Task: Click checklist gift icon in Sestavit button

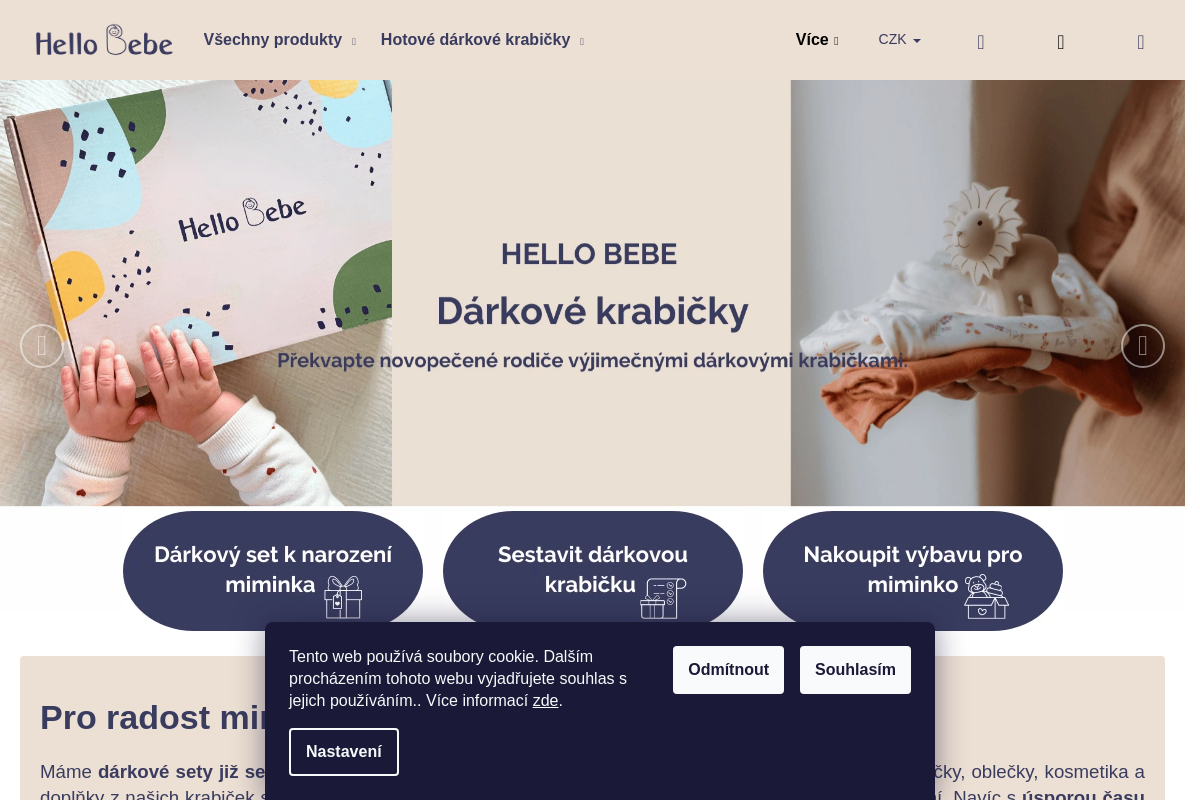Action: [x=663, y=597]
